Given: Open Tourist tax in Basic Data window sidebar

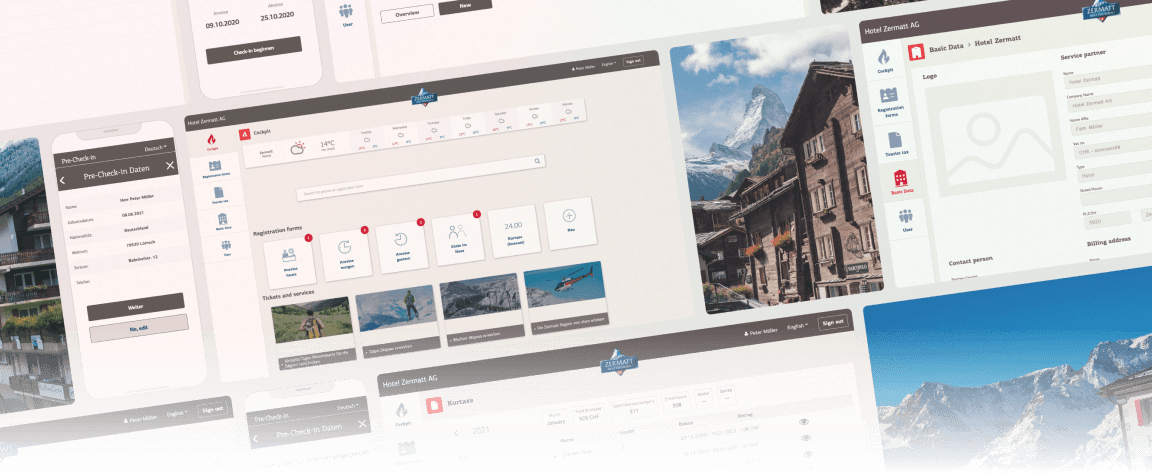Looking at the screenshot, I should [x=894, y=142].
